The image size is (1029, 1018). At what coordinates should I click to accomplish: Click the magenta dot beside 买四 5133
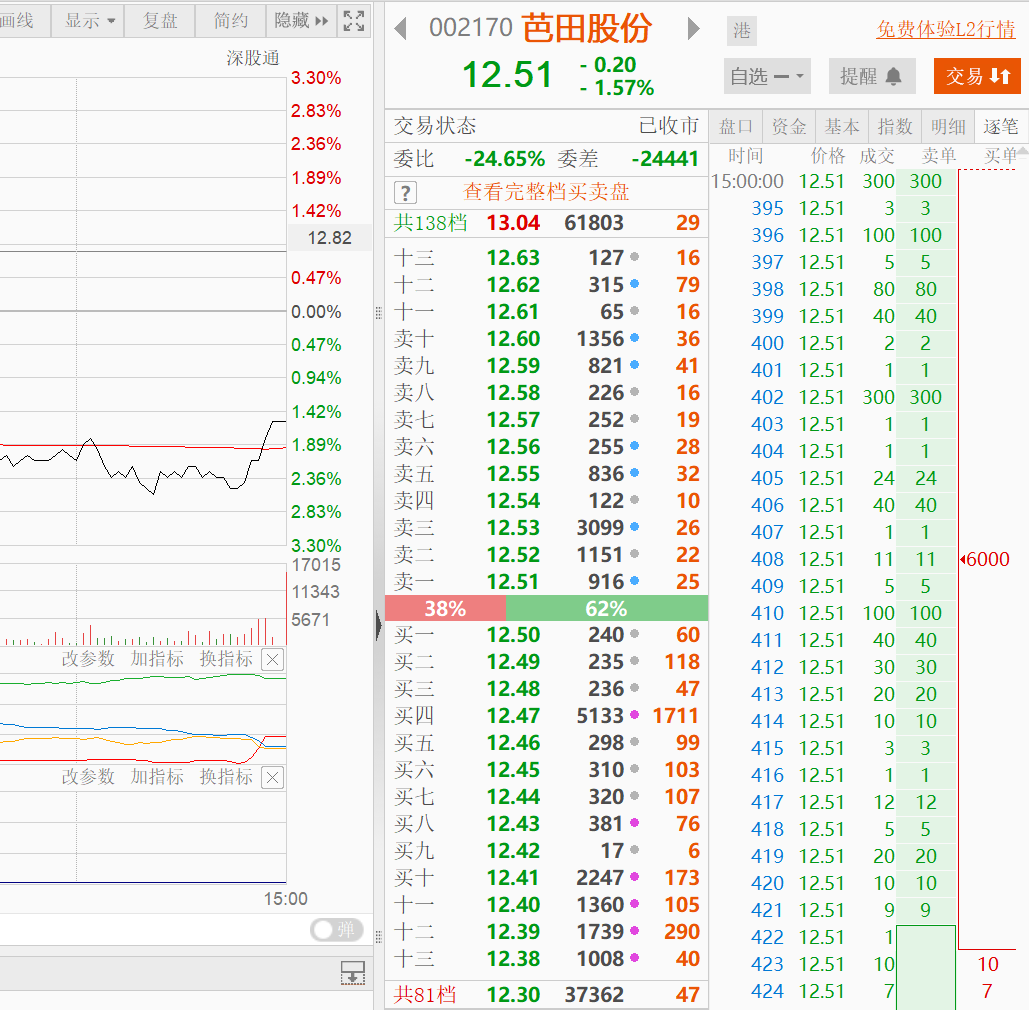coord(635,715)
